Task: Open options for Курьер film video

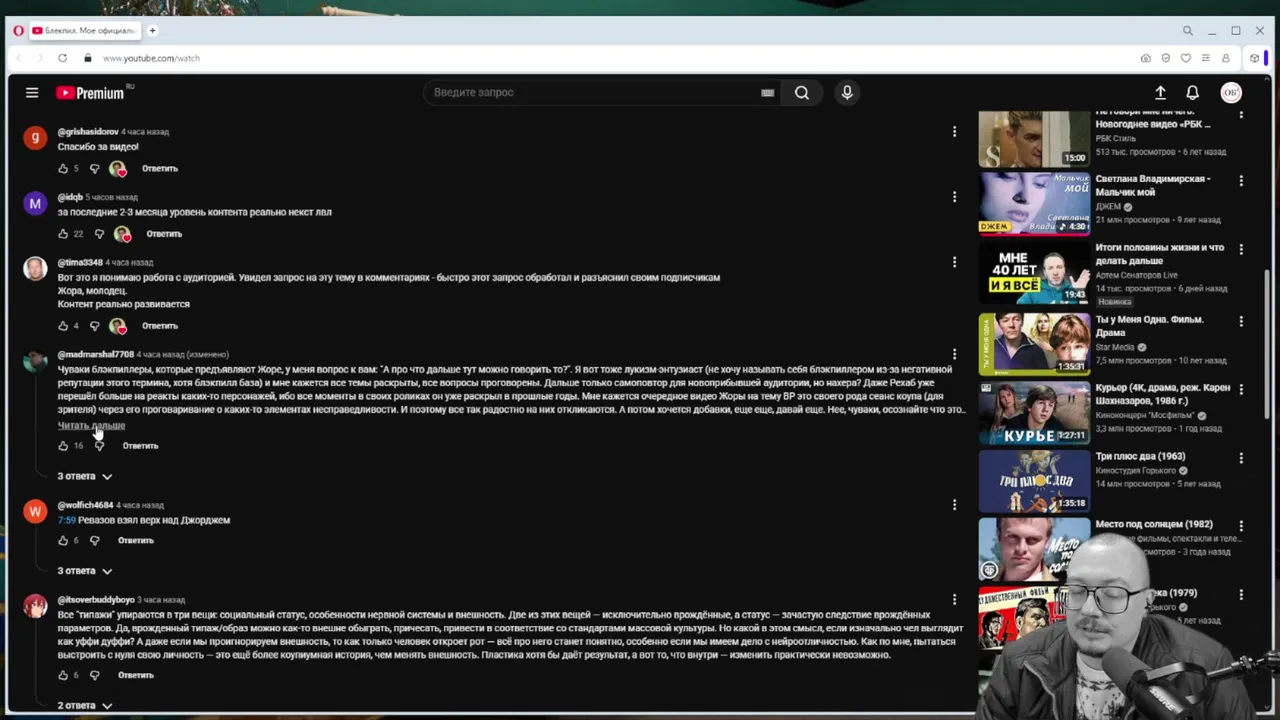Action: pos(1241,389)
